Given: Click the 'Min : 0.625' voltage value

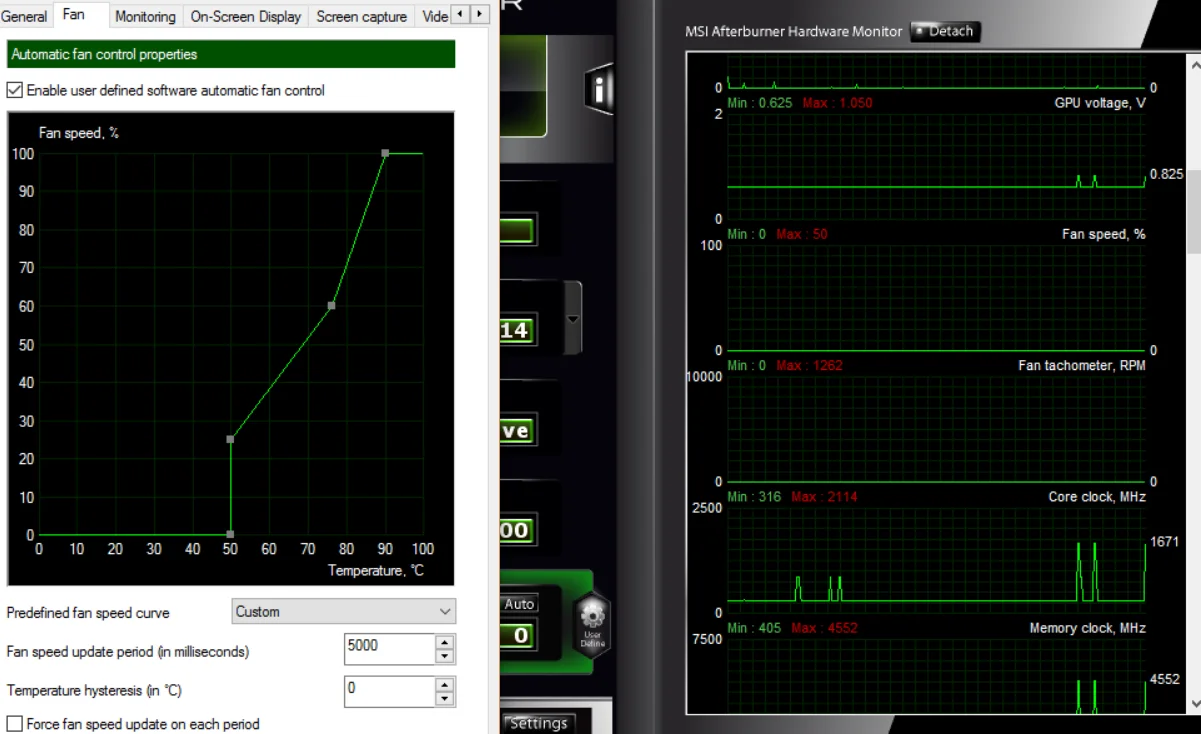Looking at the screenshot, I should coord(760,103).
